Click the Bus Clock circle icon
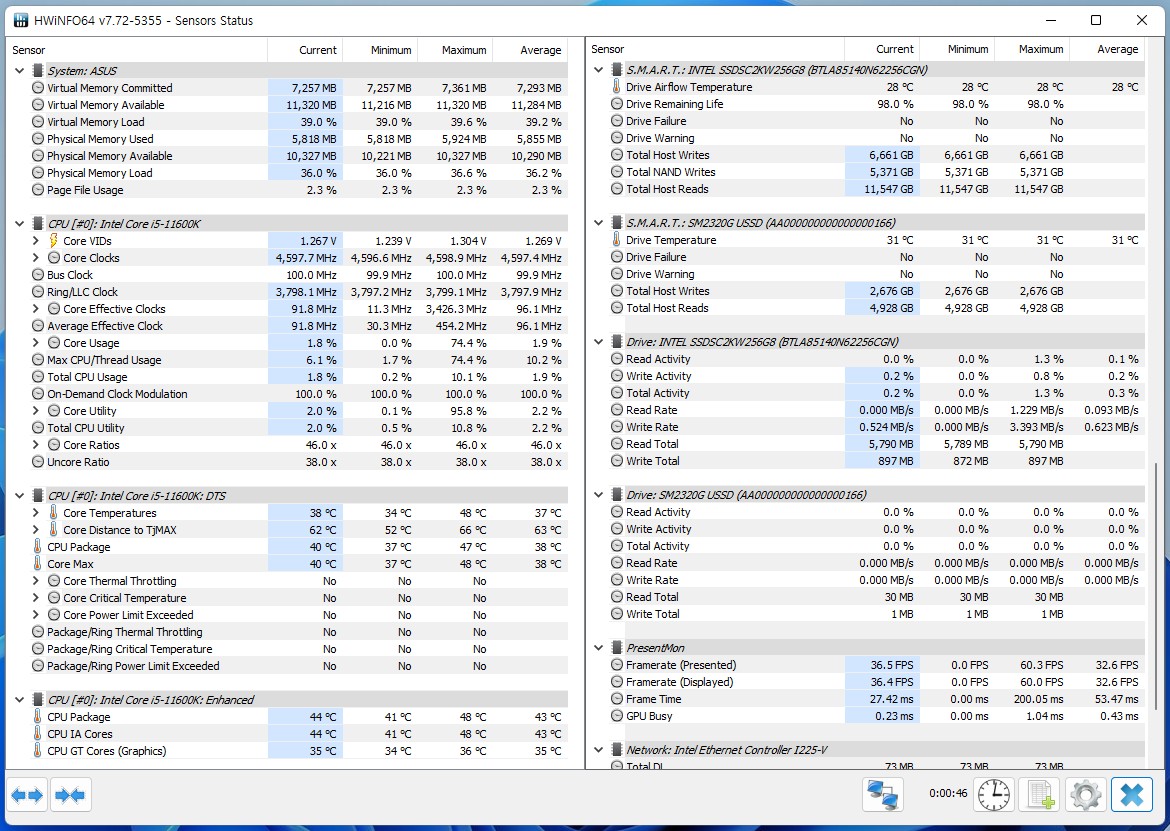The width and height of the screenshot is (1170, 831). click(37, 275)
